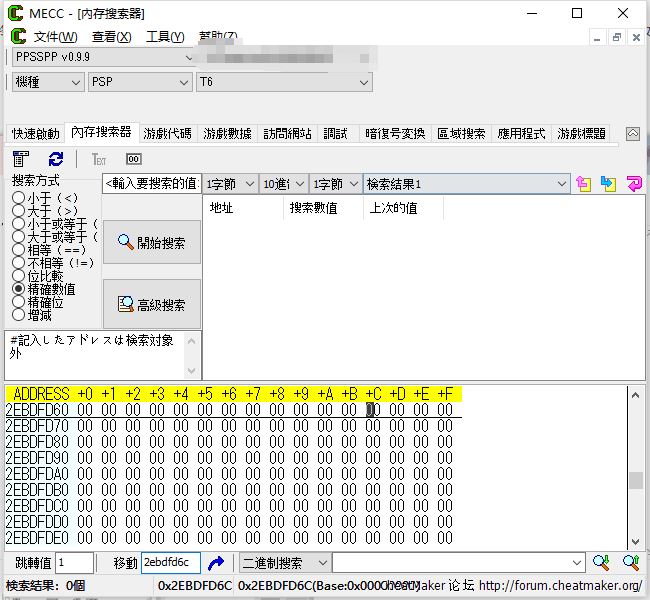Select the 小于 (<) search method
The height and width of the screenshot is (600, 650).
click(18, 199)
